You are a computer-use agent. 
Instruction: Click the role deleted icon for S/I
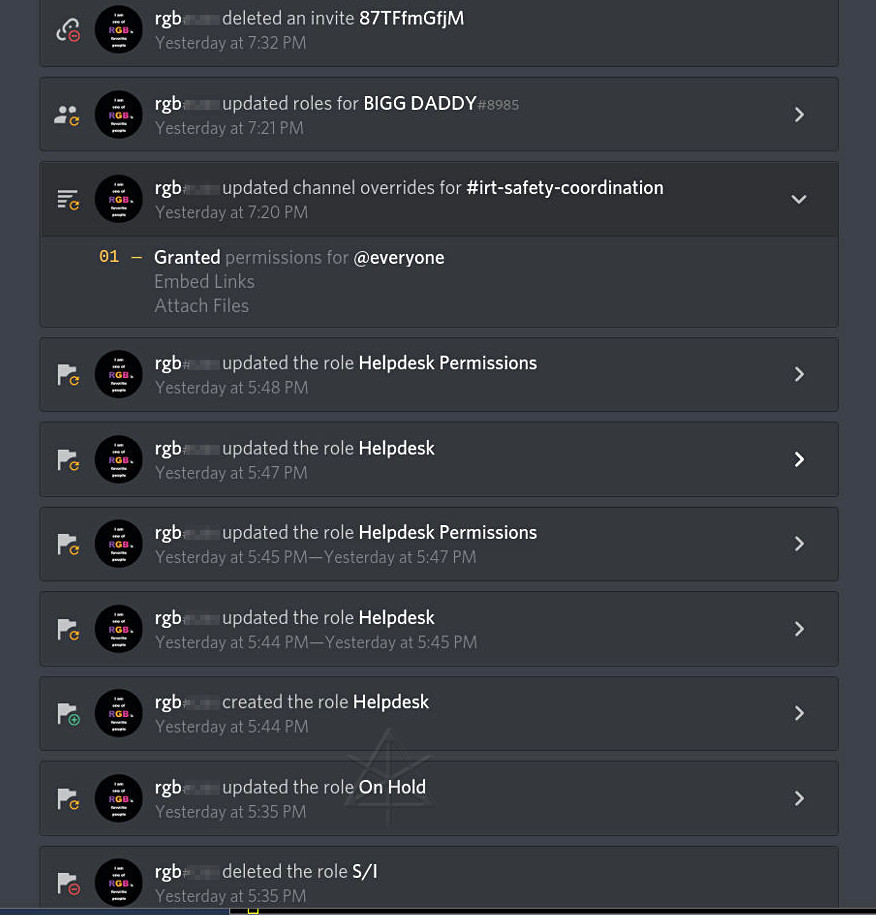pyautogui.click(x=67, y=883)
